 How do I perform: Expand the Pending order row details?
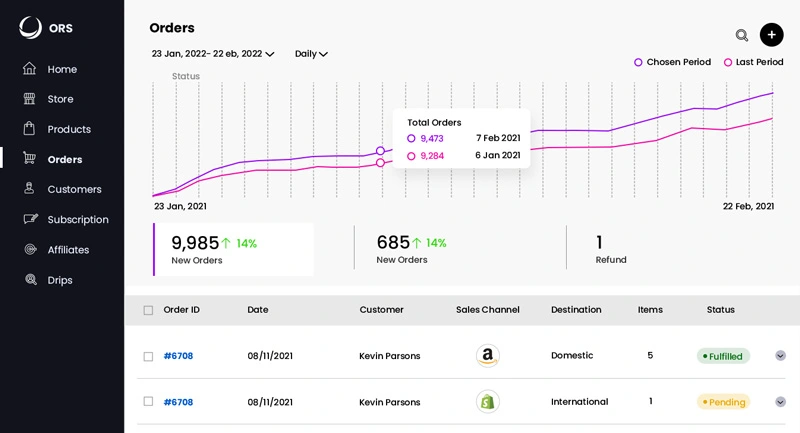[x=780, y=402]
